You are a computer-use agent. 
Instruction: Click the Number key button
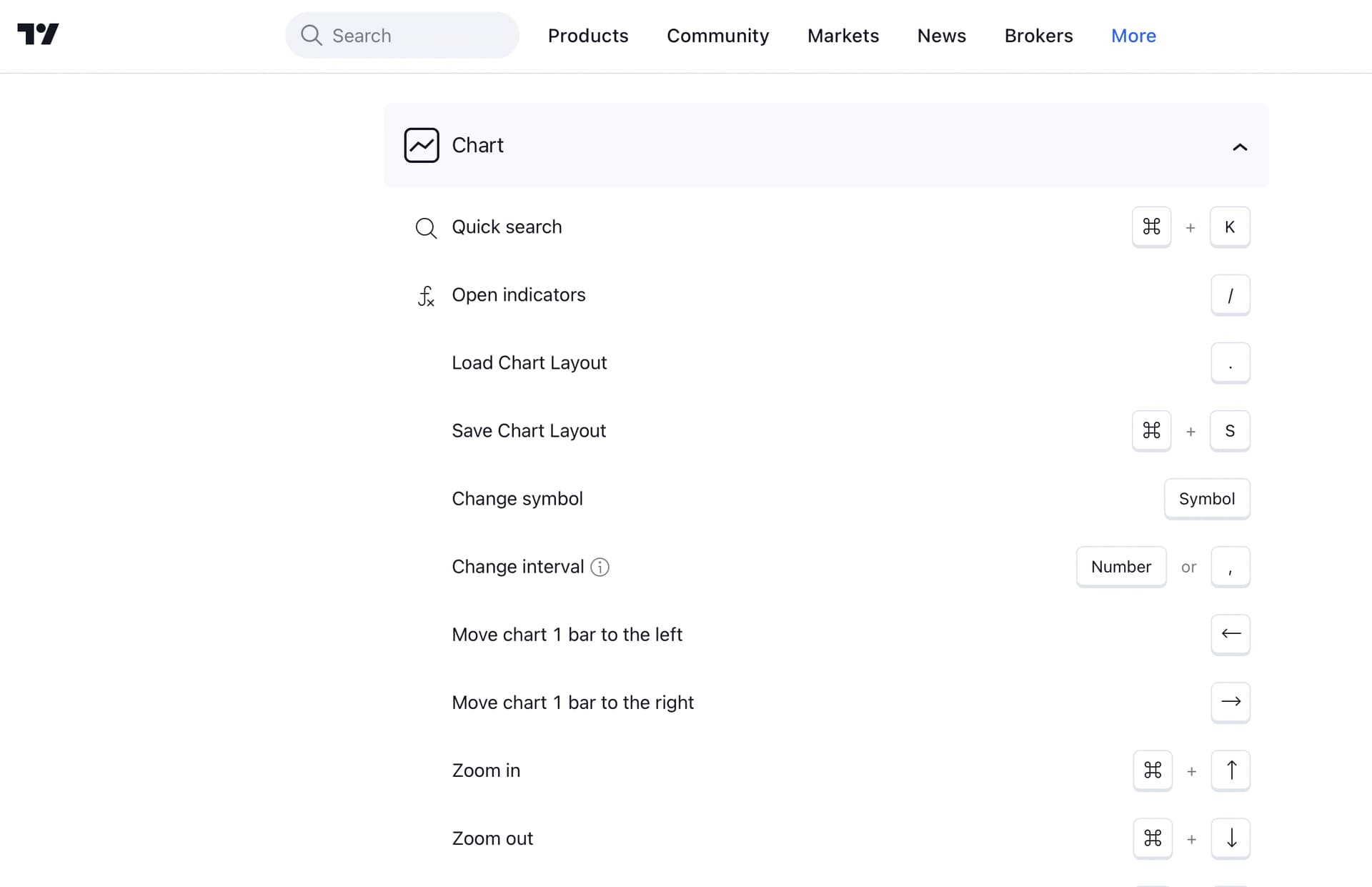(1120, 567)
